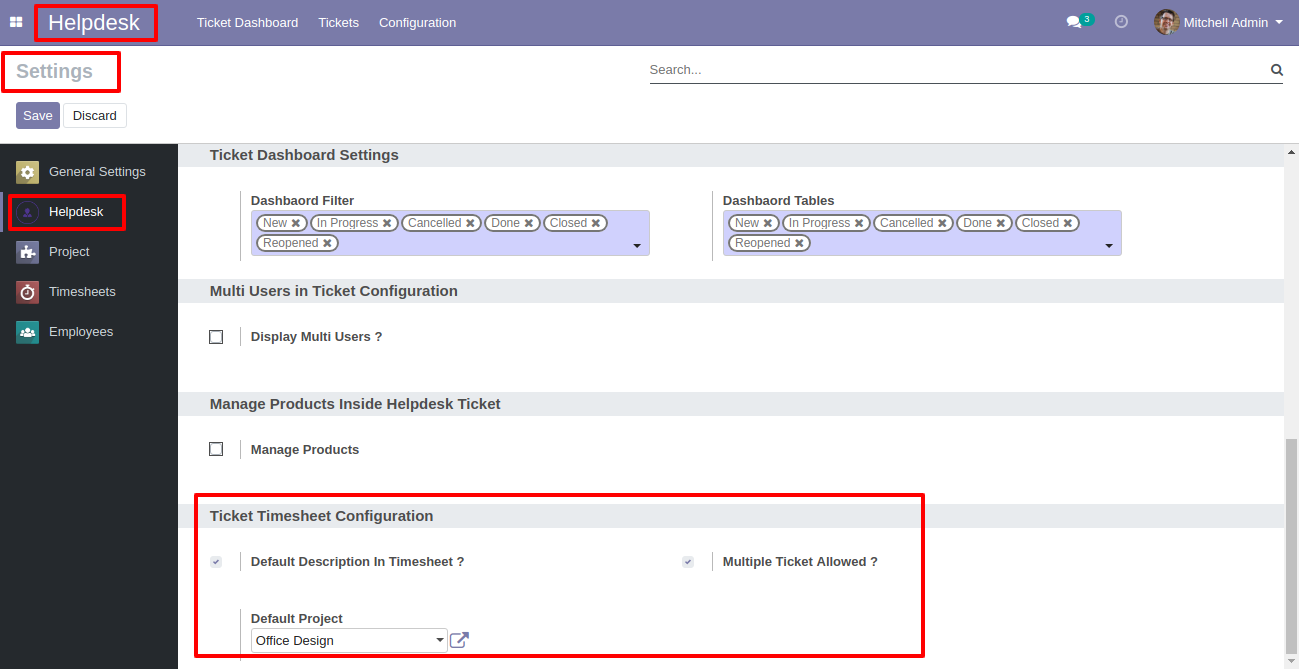Expand Dashbaord Tables dropdown arrow

(1109, 246)
